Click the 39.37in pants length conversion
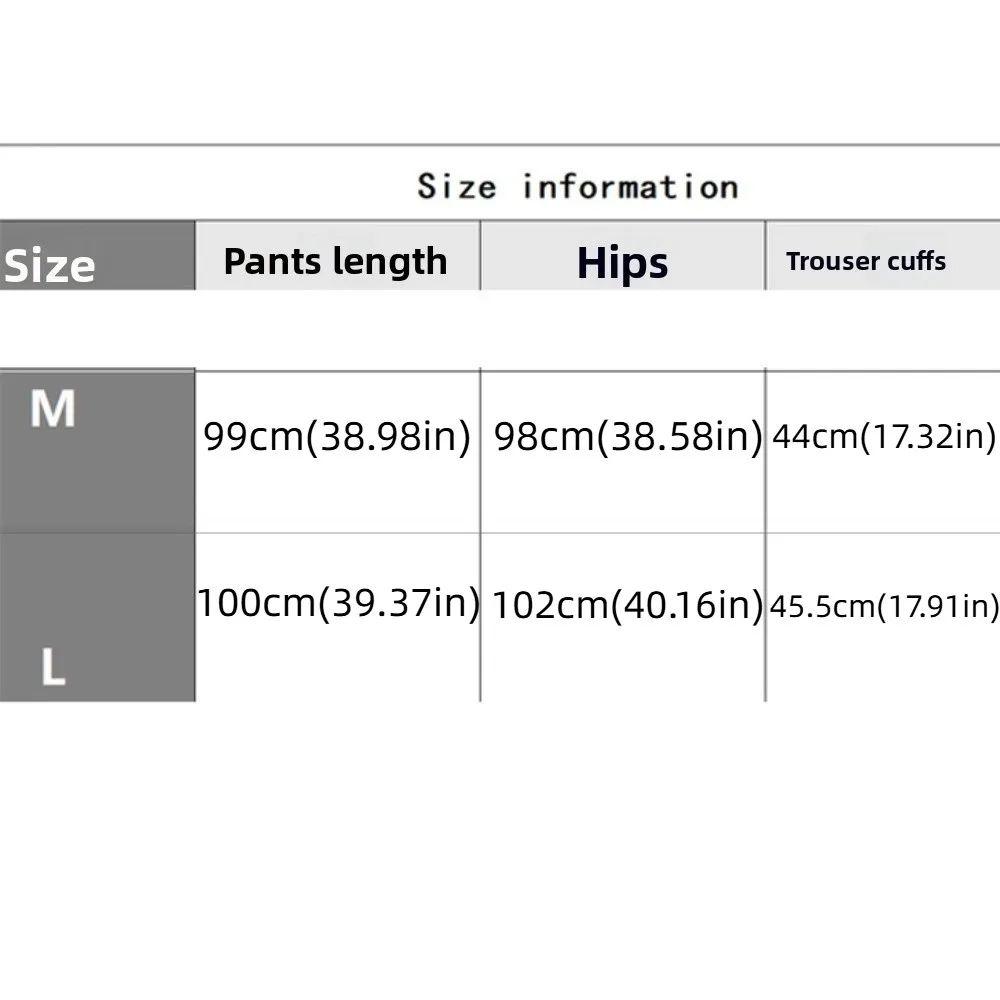Screen dimensions: 1000x1000 pos(398,603)
